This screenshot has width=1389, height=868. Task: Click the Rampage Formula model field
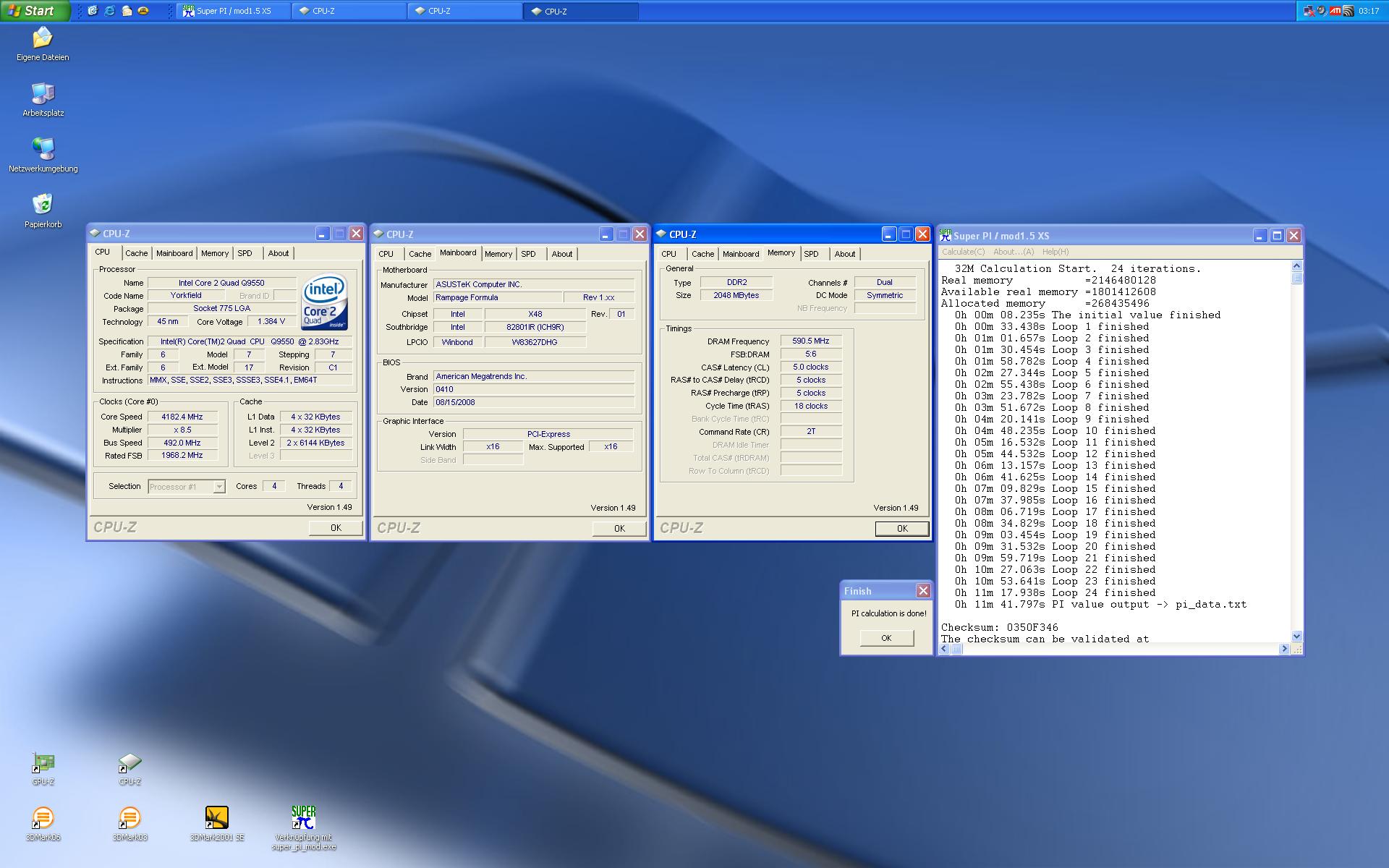(498, 297)
